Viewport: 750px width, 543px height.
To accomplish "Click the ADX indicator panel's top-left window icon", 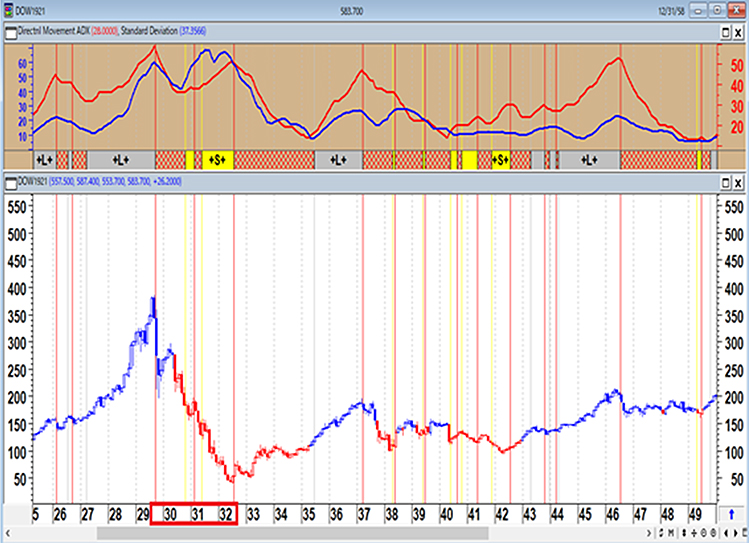I will click(x=9, y=32).
